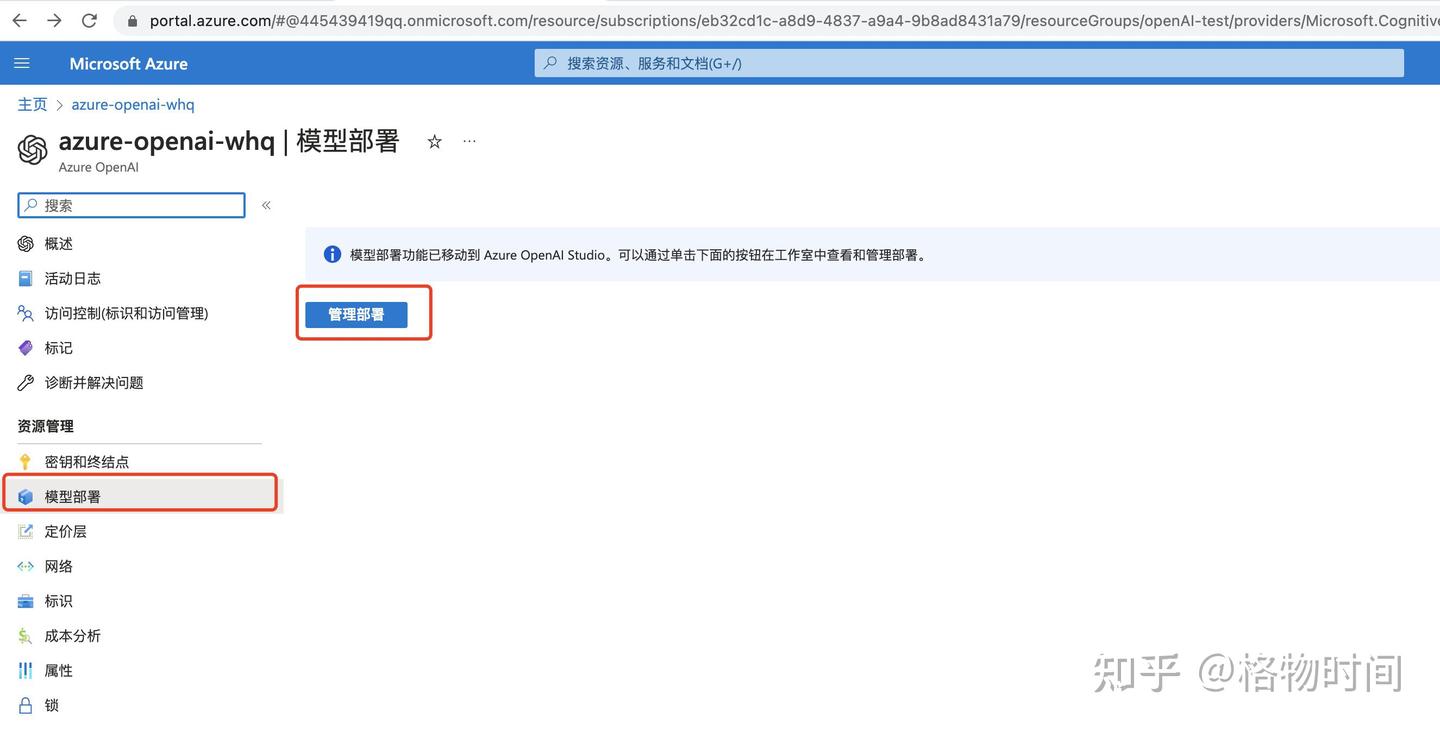The height and width of the screenshot is (731, 1440).
Task: Open 活动日志 from the left menu
Action: click(72, 278)
